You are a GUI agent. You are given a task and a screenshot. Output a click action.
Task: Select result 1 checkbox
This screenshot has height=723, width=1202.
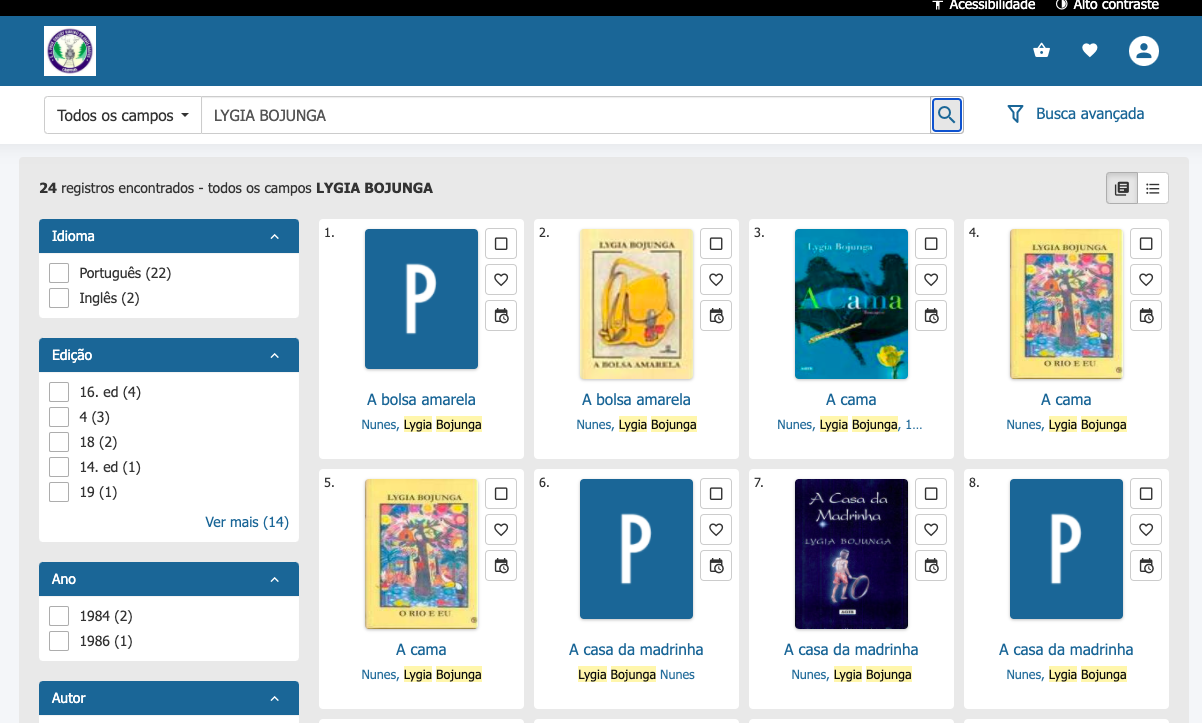coord(501,243)
